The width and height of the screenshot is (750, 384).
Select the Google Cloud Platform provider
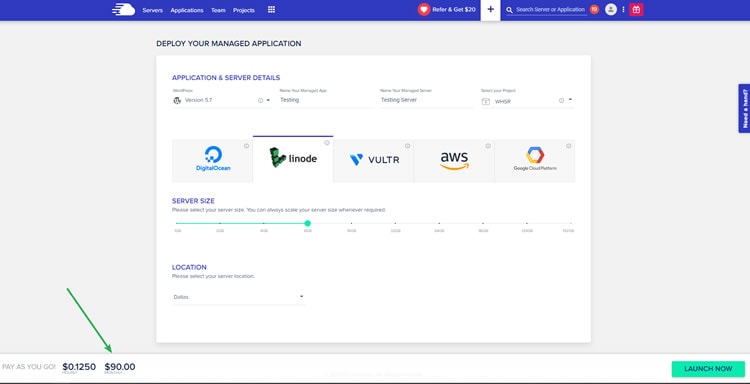[x=535, y=161]
